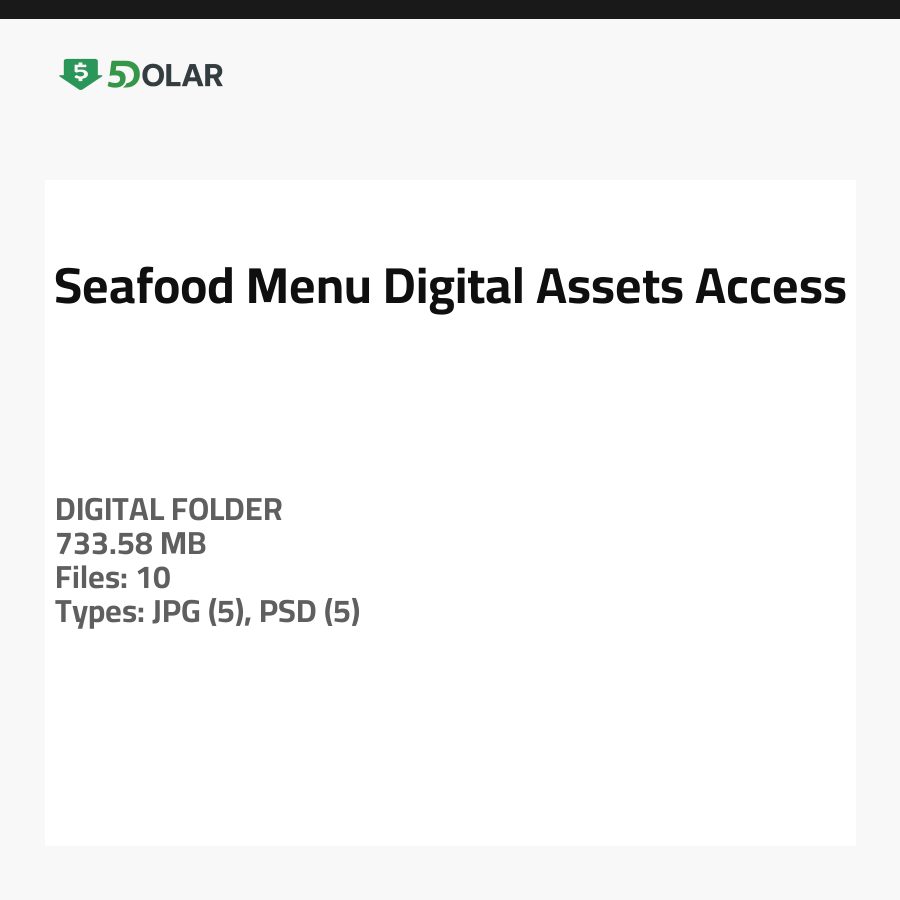The width and height of the screenshot is (900, 900).
Task: Click the MB unit after the size
Action: (184, 544)
